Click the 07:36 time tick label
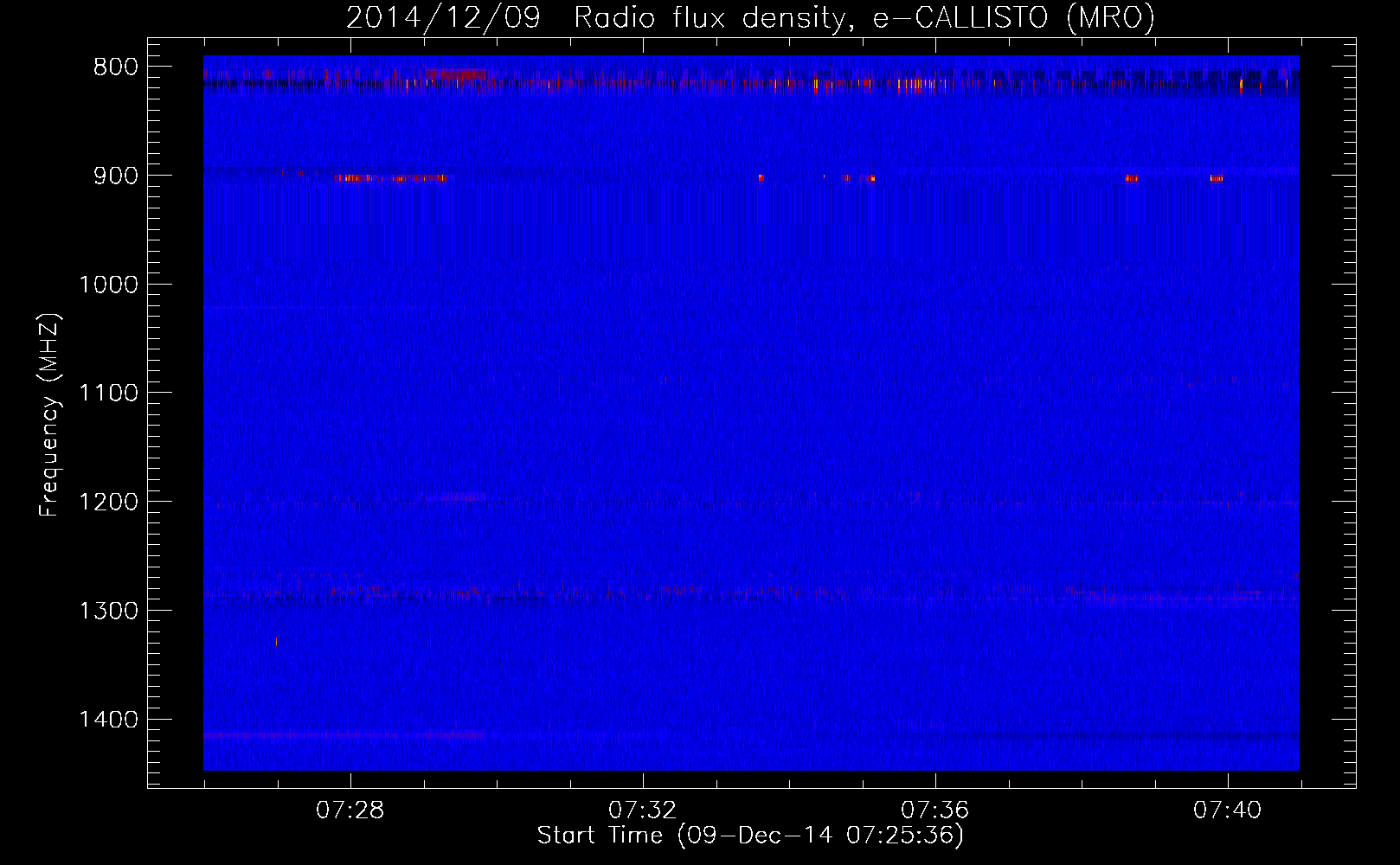This screenshot has width=1400, height=865. (935, 811)
